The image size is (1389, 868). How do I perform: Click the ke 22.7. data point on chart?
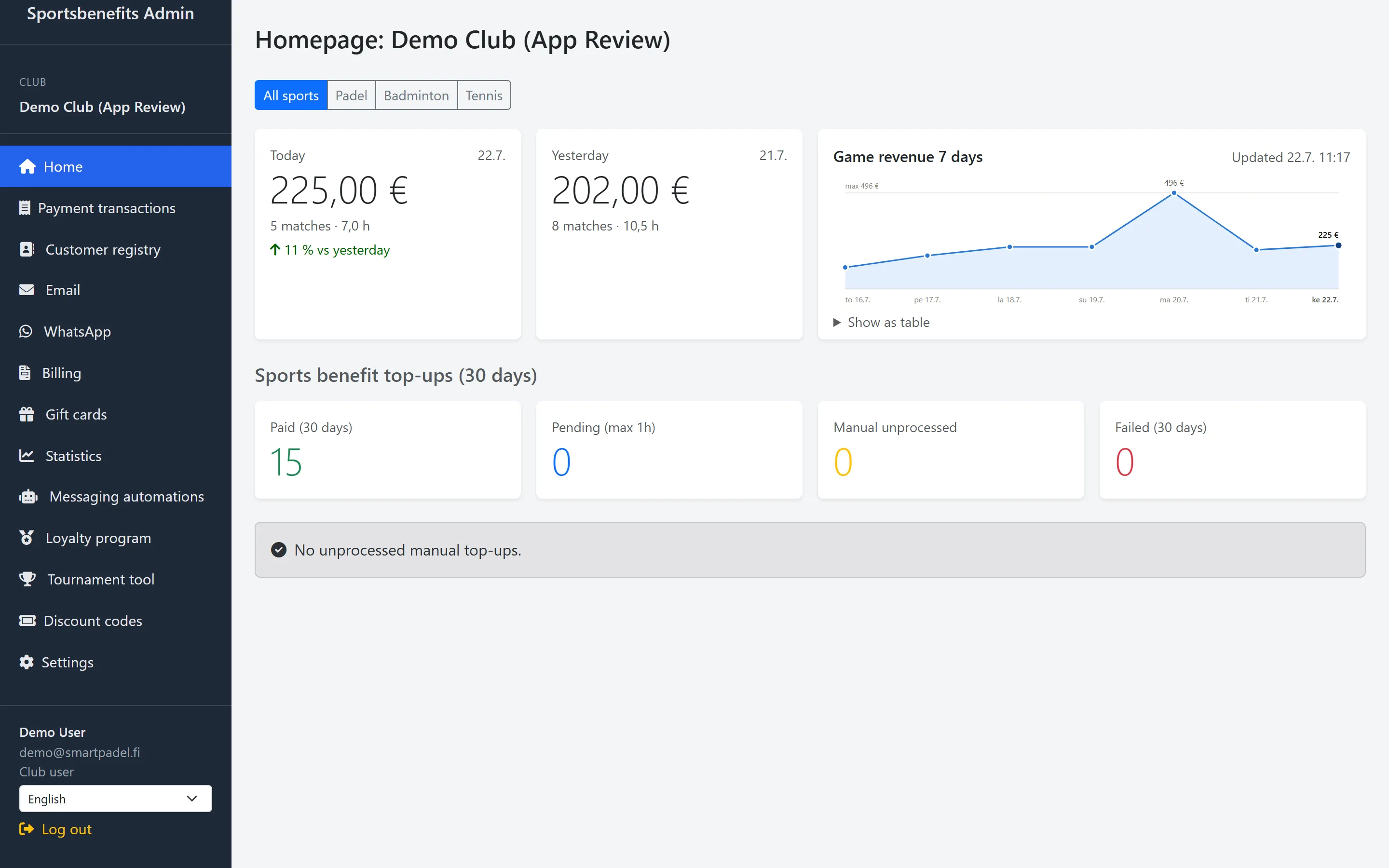1338,246
